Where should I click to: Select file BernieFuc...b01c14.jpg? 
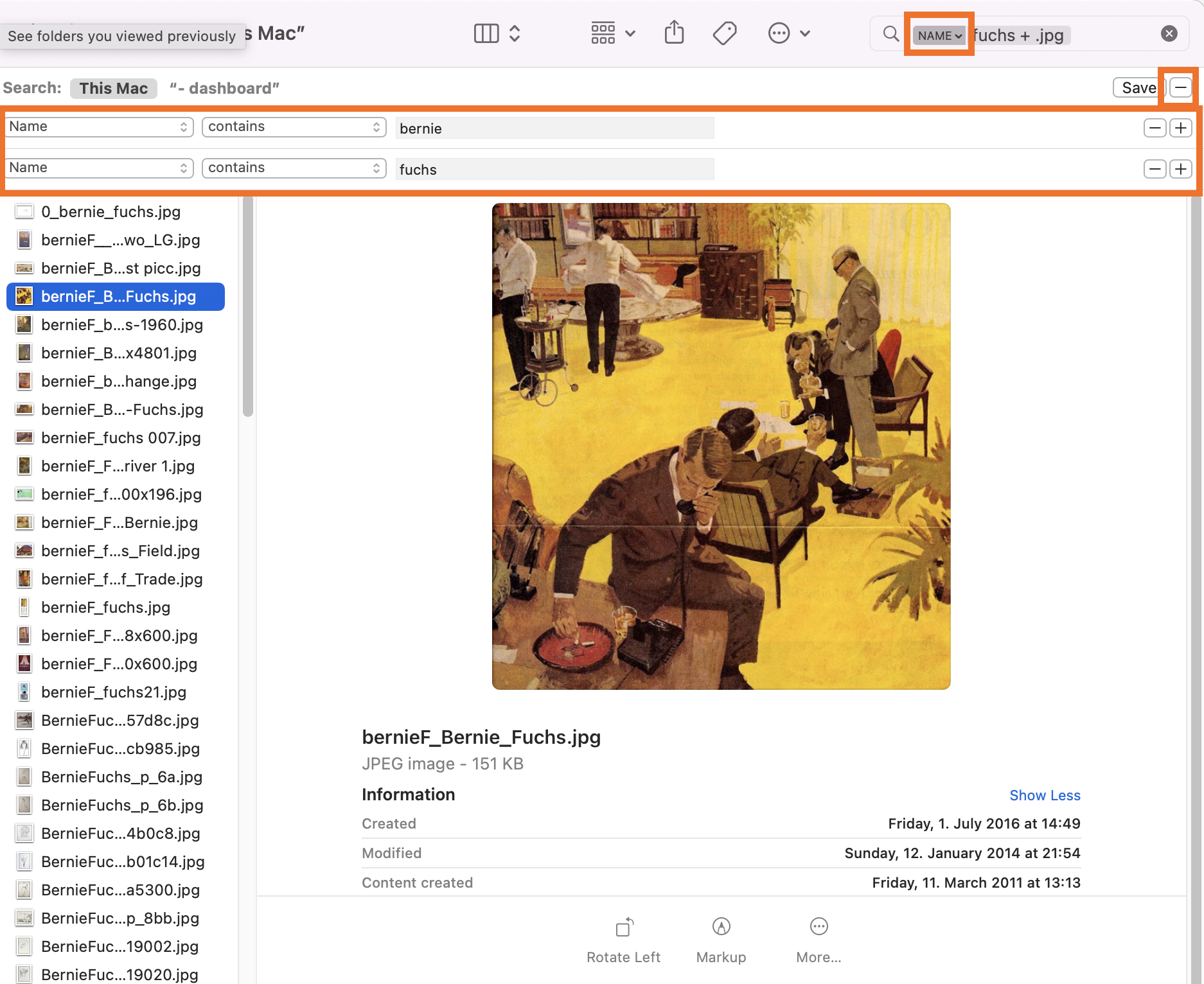click(116, 862)
